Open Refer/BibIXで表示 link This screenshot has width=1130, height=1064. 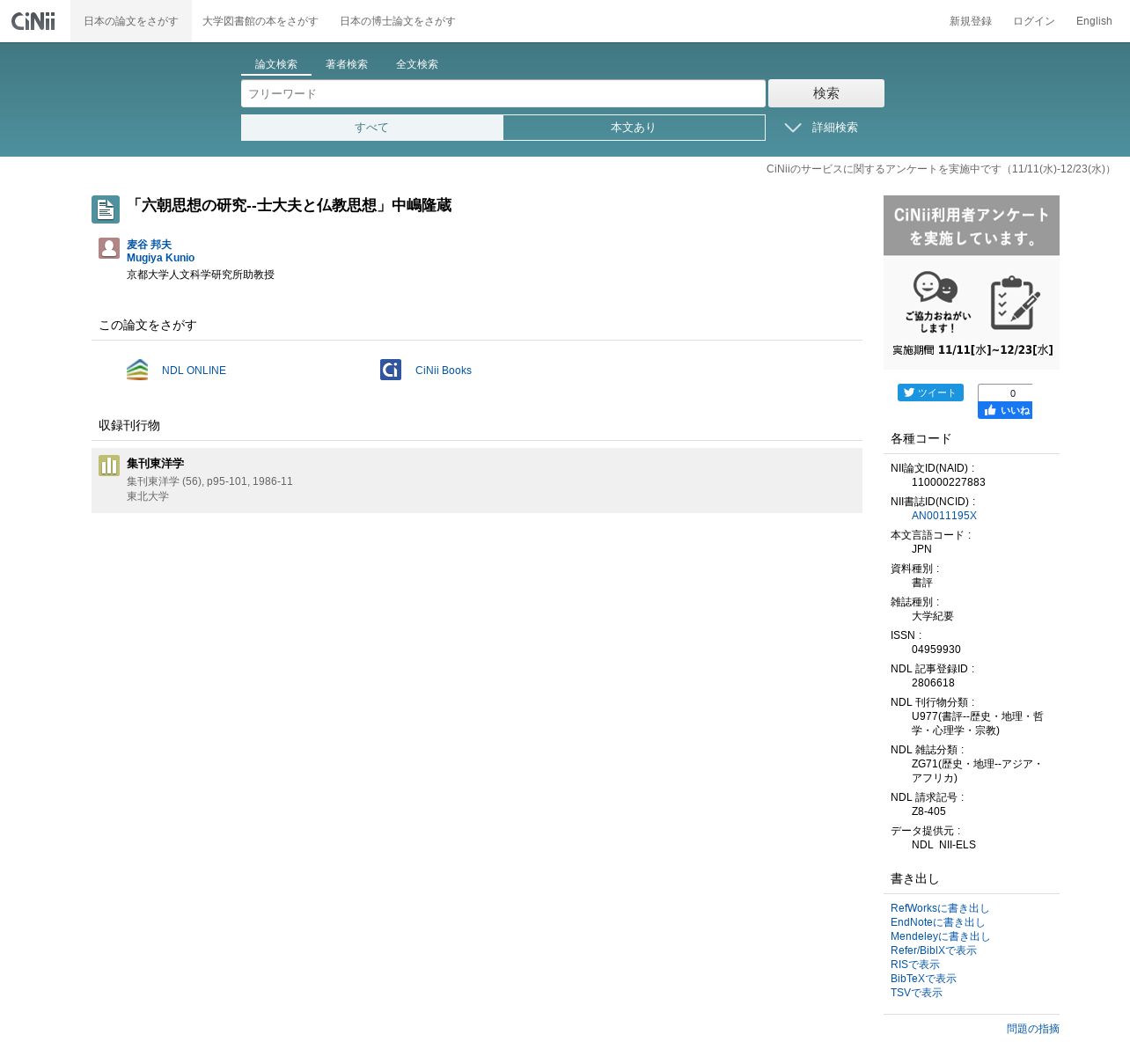pyautogui.click(x=934, y=950)
